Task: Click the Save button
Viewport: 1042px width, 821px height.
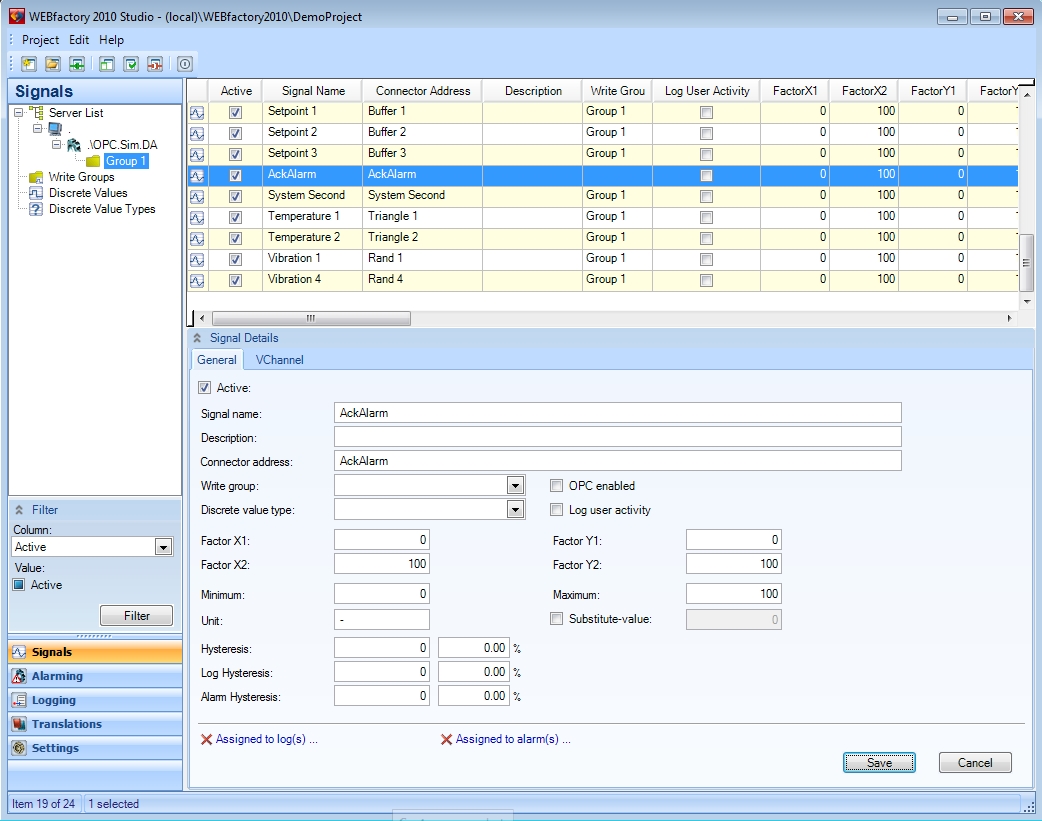Action: click(879, 762)
